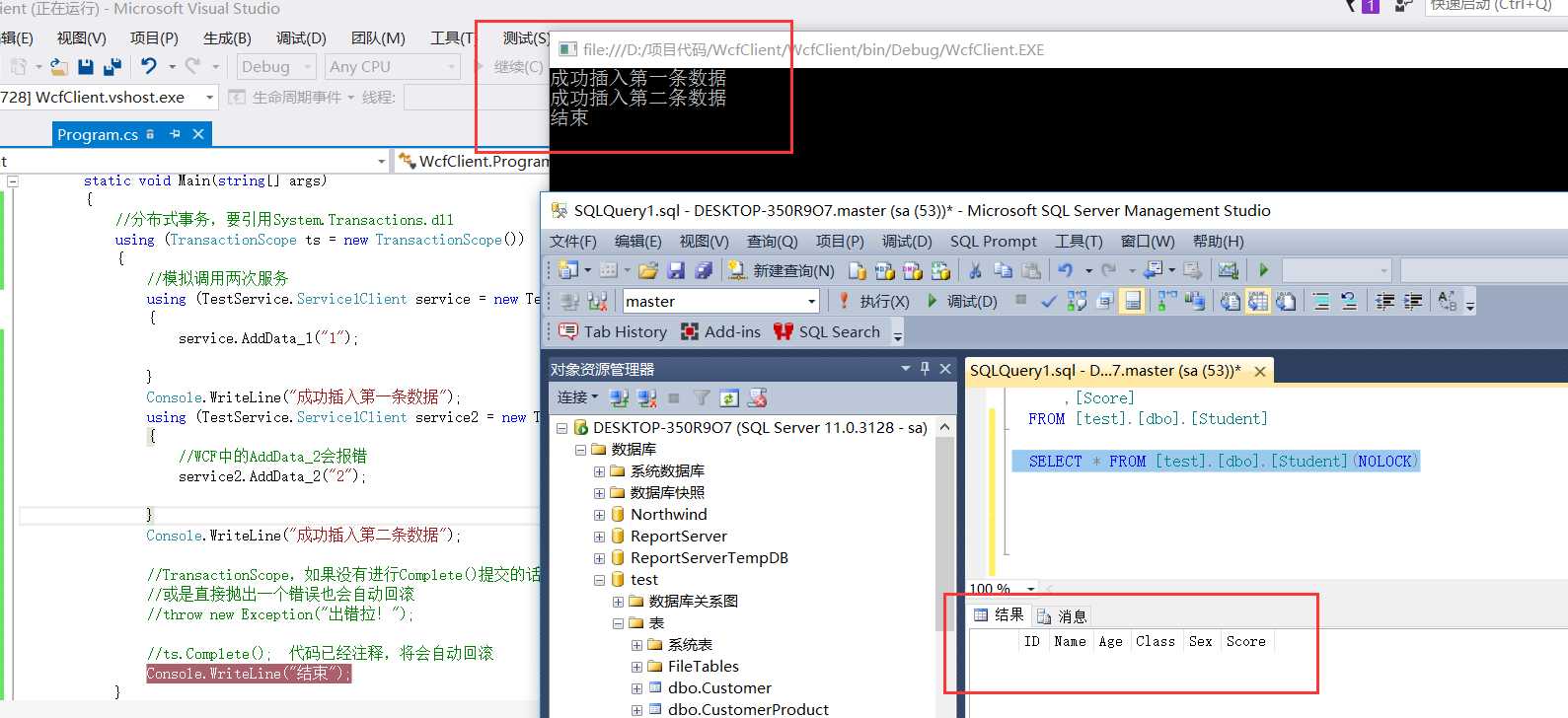Screen dimensions: 1568x718
Task: Click Comment Out Lines icon
Action: (1321, 301)
